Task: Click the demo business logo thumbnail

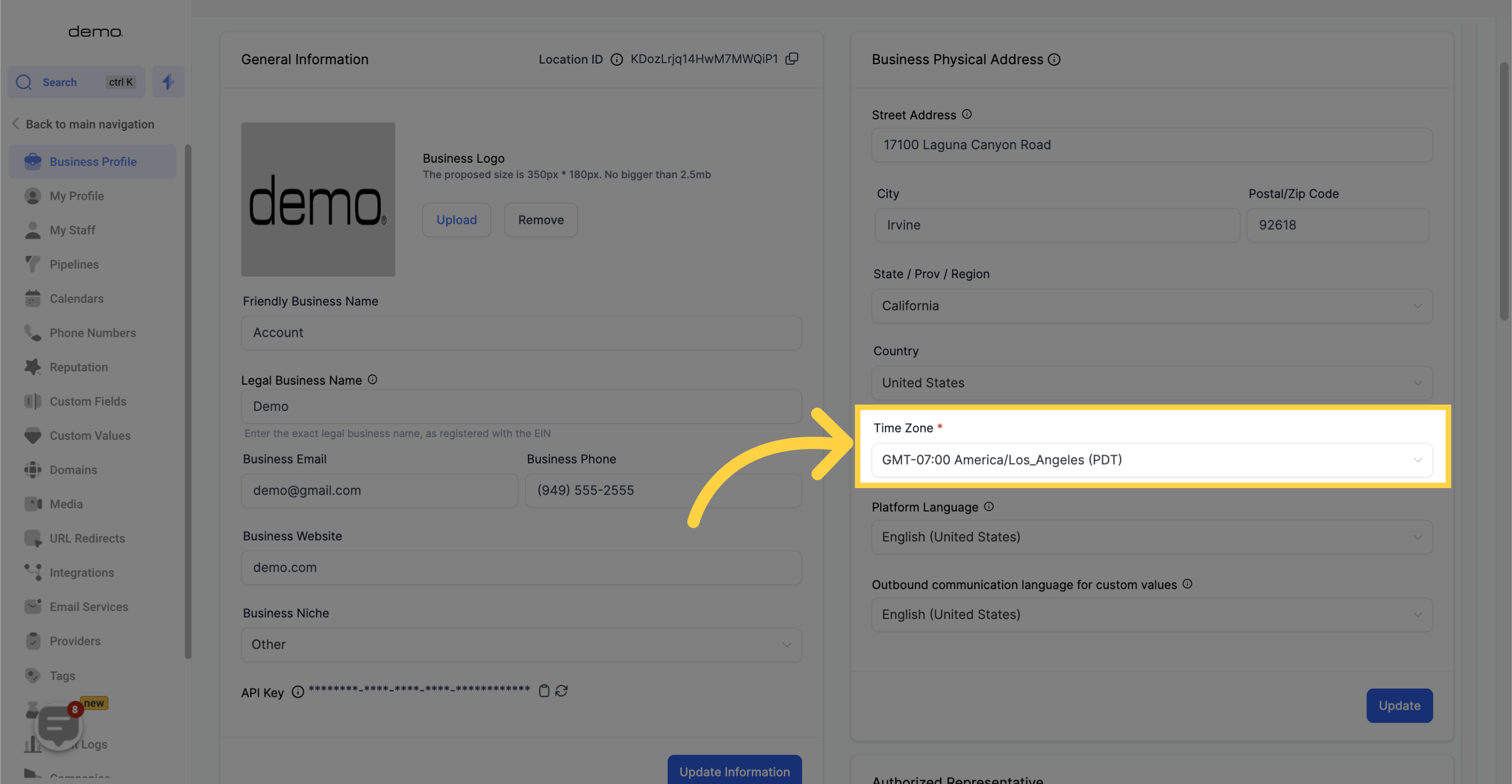Action: click(317, 199)
